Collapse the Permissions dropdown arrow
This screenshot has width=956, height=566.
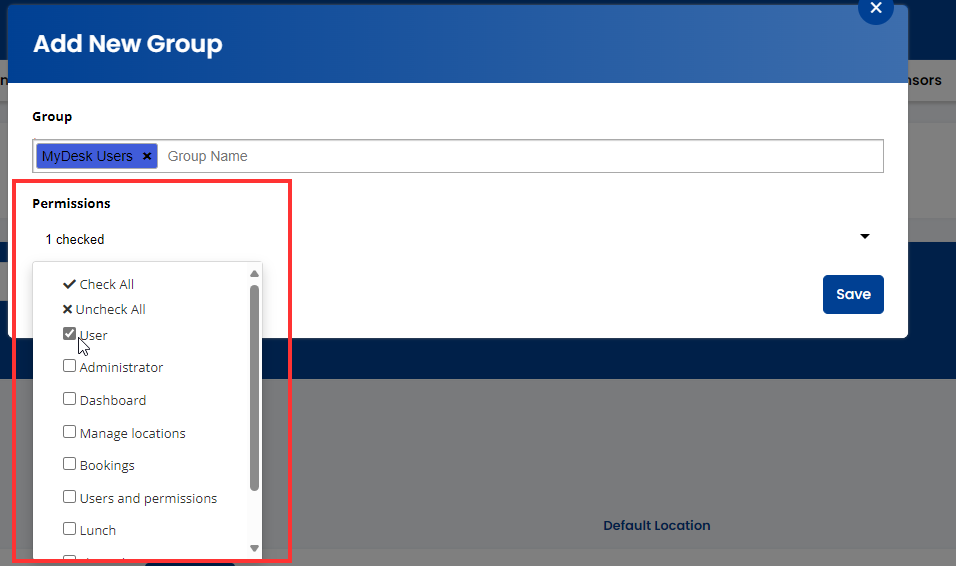tap(865, 237)
